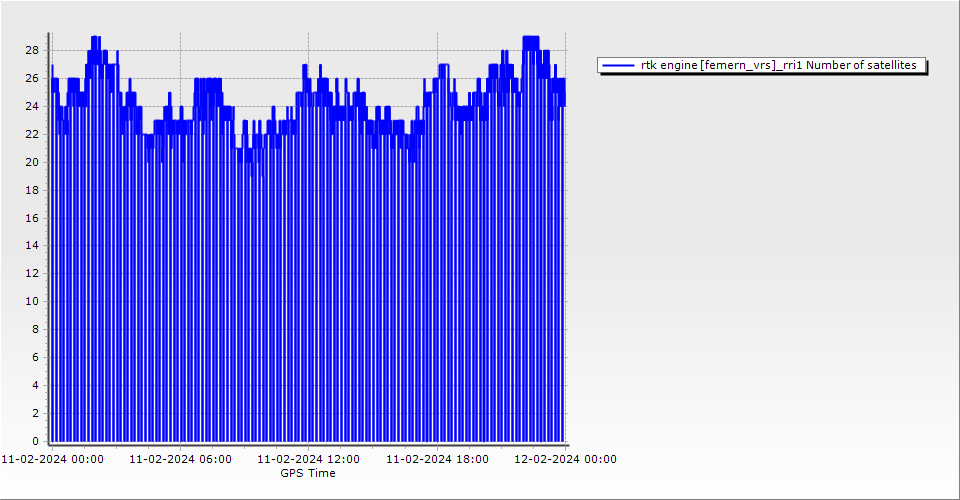Click the y-axis tick label 12

click(32, 273)
